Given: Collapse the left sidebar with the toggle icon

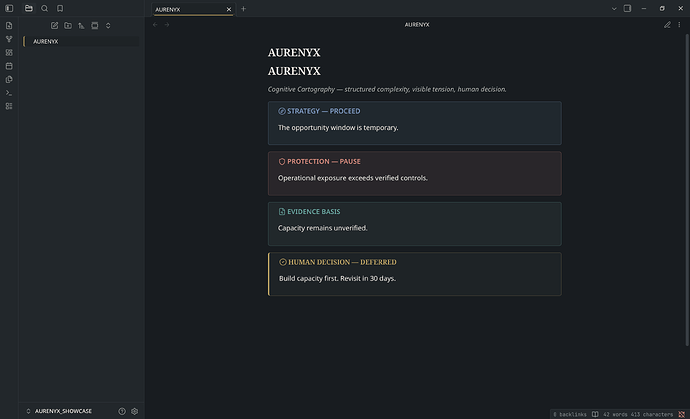Looking at the screenshot, I should (x=9, y=8).
